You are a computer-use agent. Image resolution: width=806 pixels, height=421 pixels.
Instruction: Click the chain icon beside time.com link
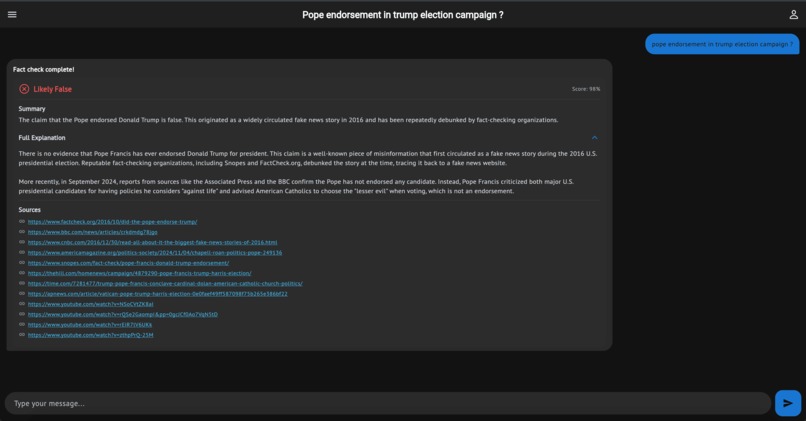(x=22, y=283)
